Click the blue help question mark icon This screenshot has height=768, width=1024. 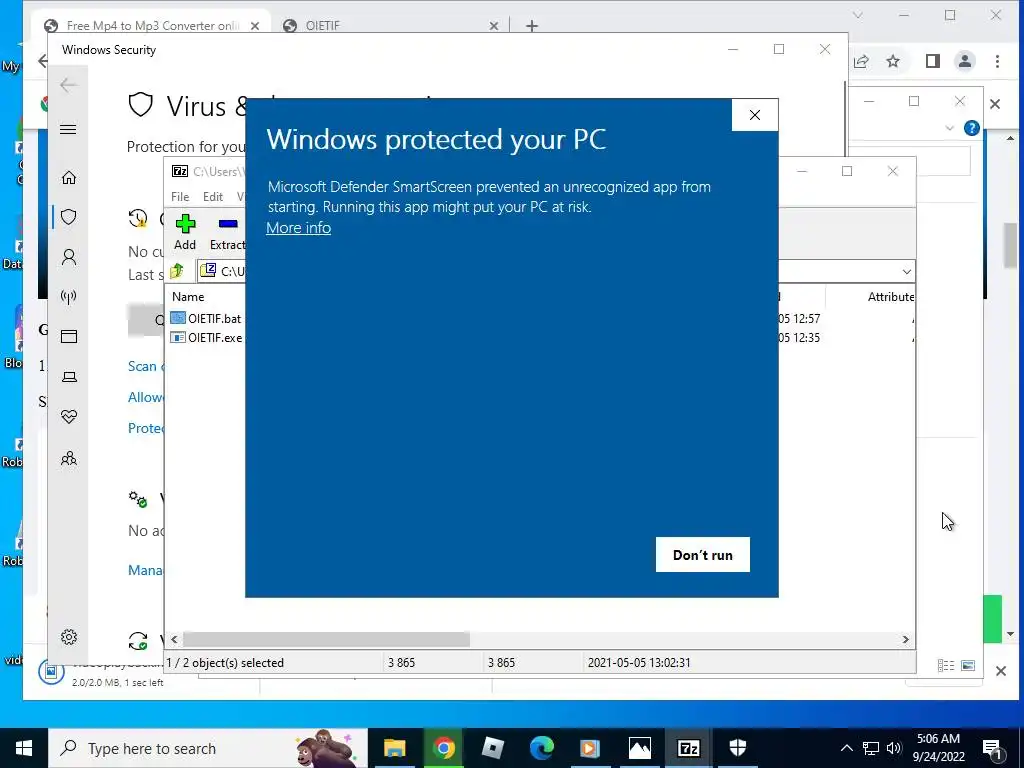tap(971, 128)
